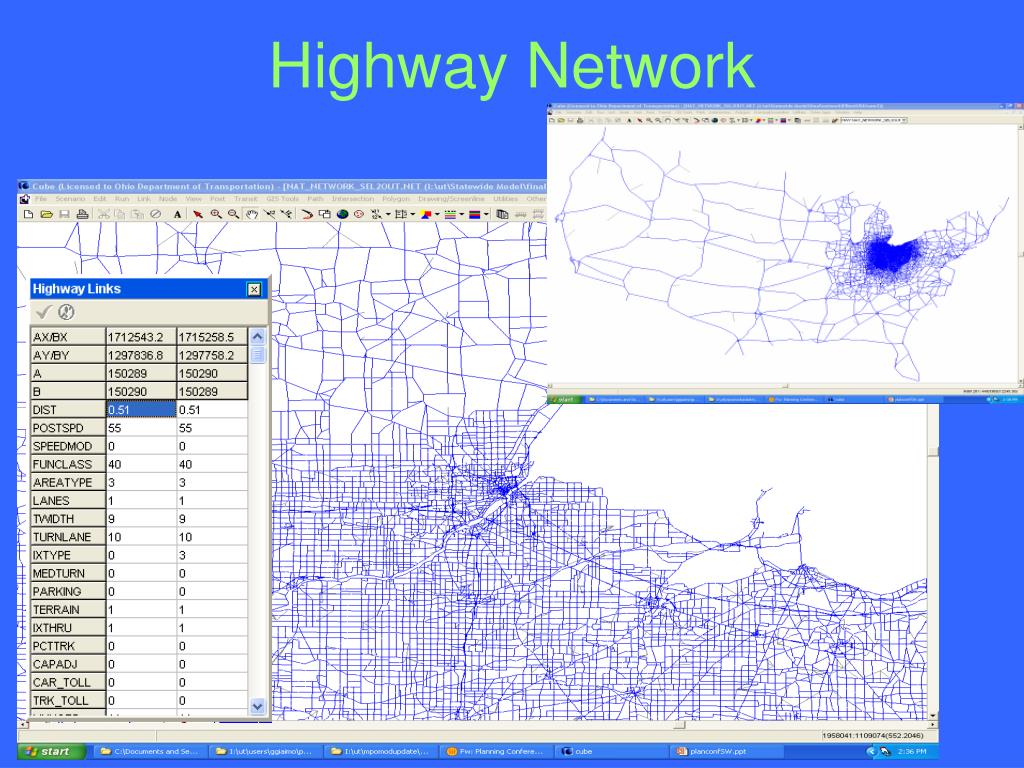Screen dimensions: 1024x768
Task: Click the globe icon in toolbar
Action: click(342, 214)
